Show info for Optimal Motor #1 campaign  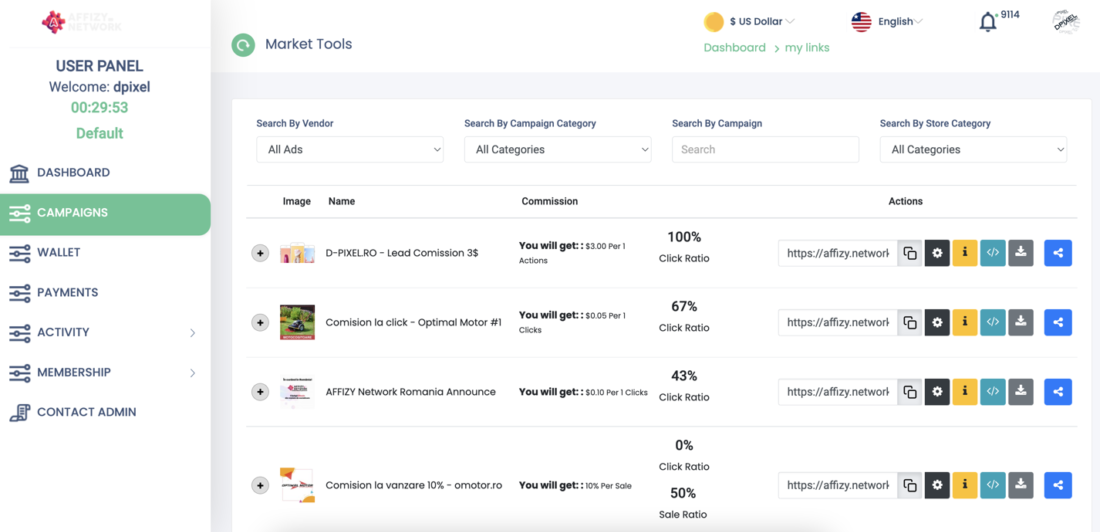click(x=965, y=323)
